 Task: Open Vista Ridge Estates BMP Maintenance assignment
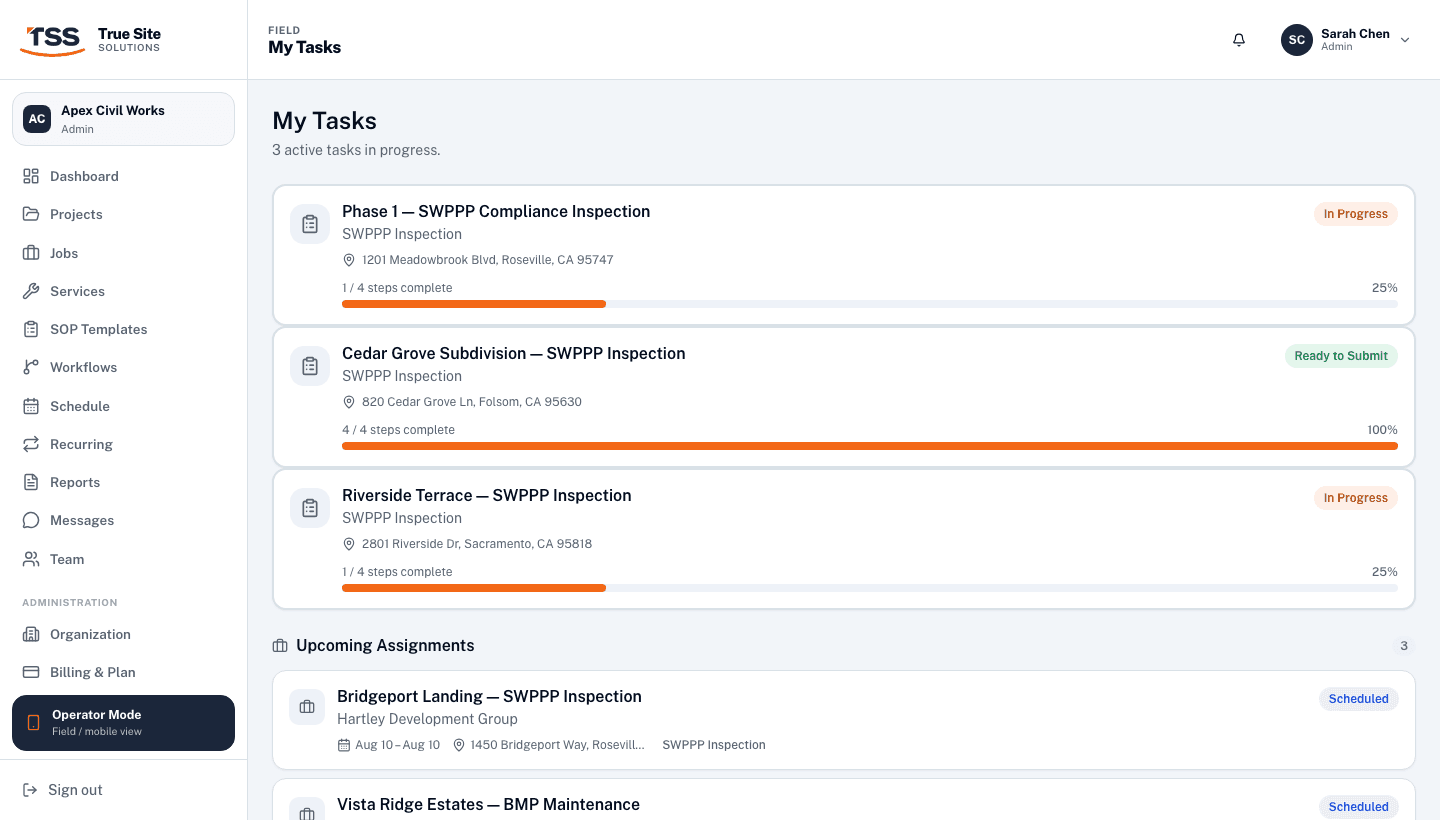point(844,800)
